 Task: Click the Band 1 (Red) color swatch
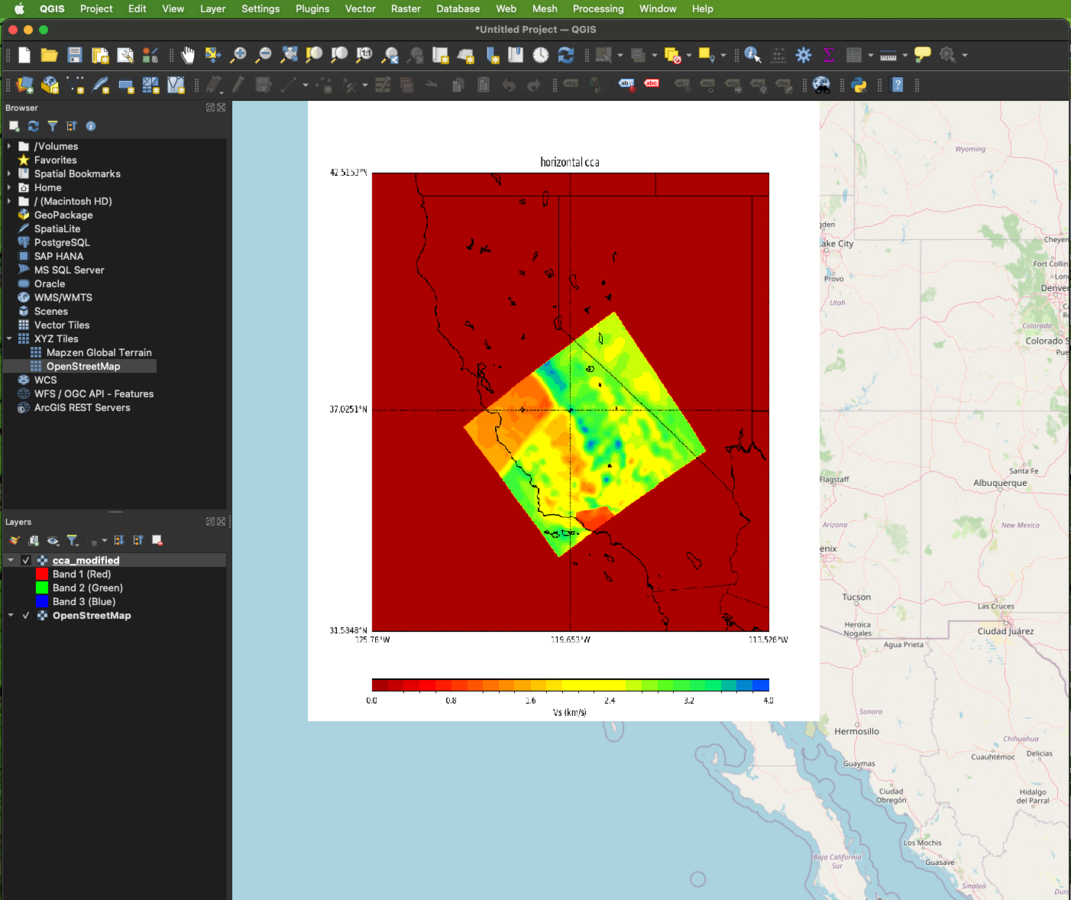(42, 575)
